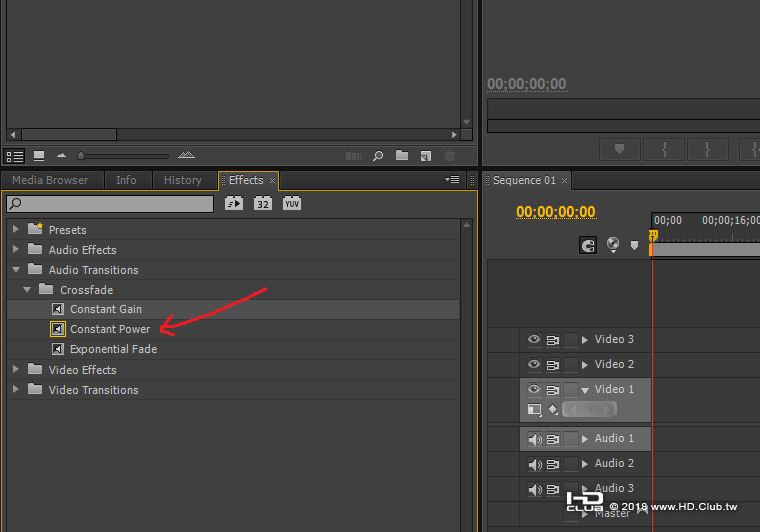Viewport: 760px width, 532px height.
Task: Expand the Video Transitions folder
Action: [x=16, y=389]
